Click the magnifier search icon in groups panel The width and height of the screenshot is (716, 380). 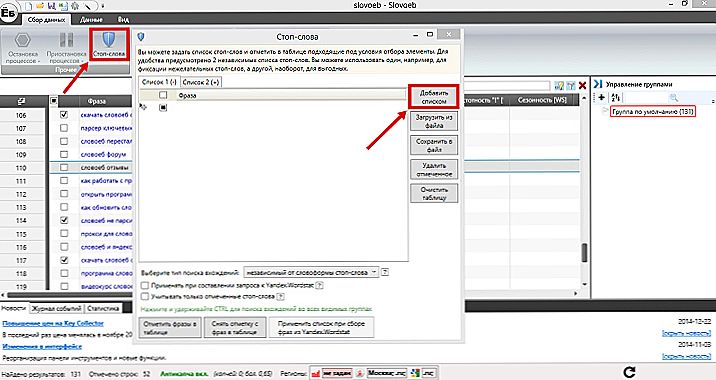click(673, 97)
